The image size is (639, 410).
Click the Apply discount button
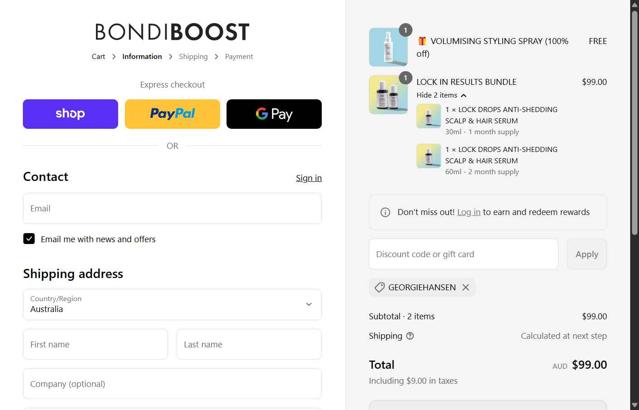click(587, 254)
